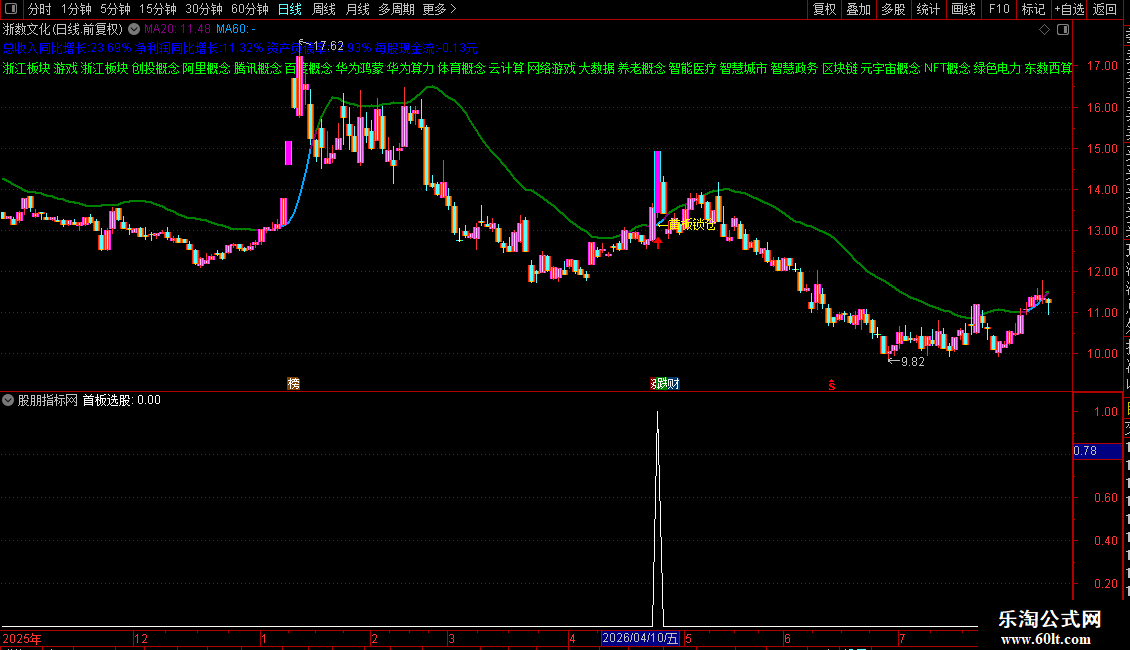Click the 体育概念 concept tag
The image size is (1130, 650).
tap(462, 68)
